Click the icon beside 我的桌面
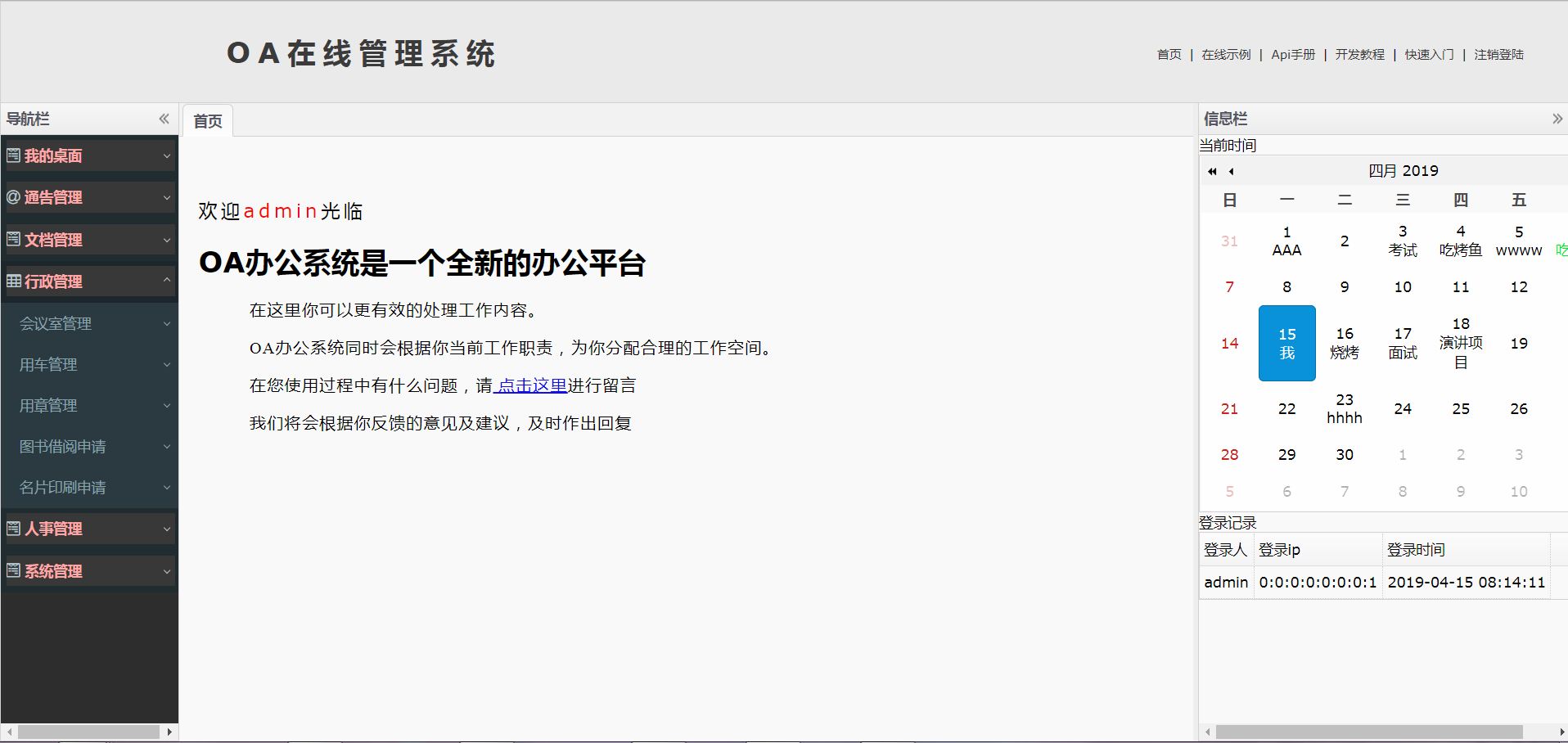Screen dimensions: 1568x743 (13, 155)
